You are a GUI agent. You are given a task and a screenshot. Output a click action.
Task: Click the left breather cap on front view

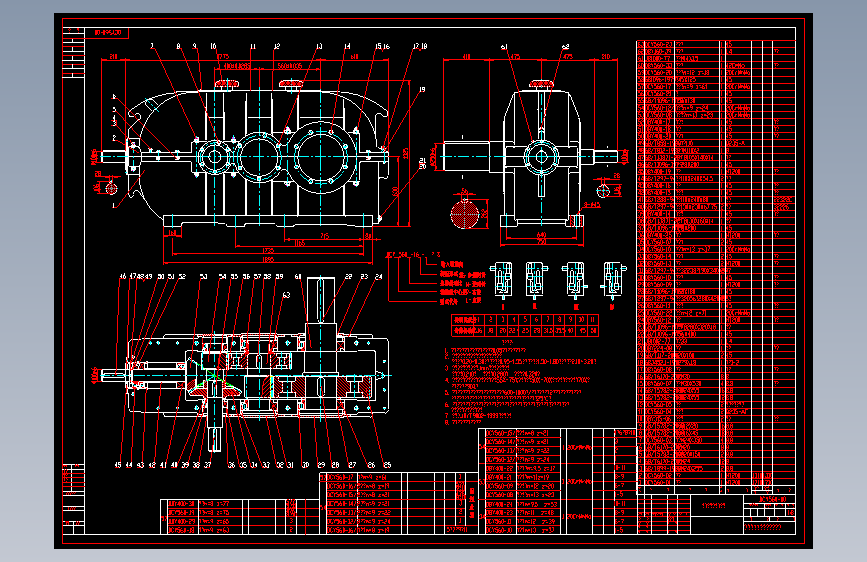click(x=226, y=84)
